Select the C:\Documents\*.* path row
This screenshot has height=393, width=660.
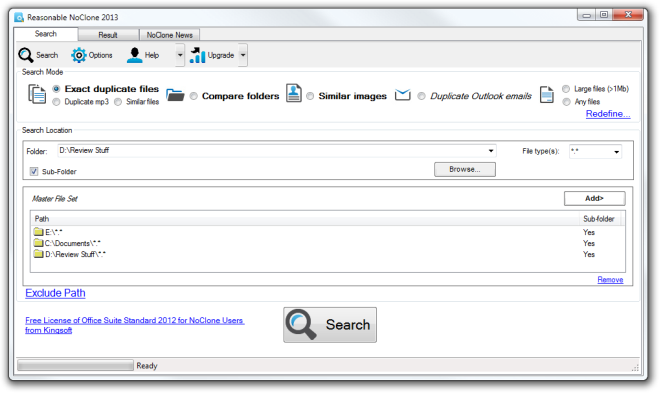click(x=327, y=243)
